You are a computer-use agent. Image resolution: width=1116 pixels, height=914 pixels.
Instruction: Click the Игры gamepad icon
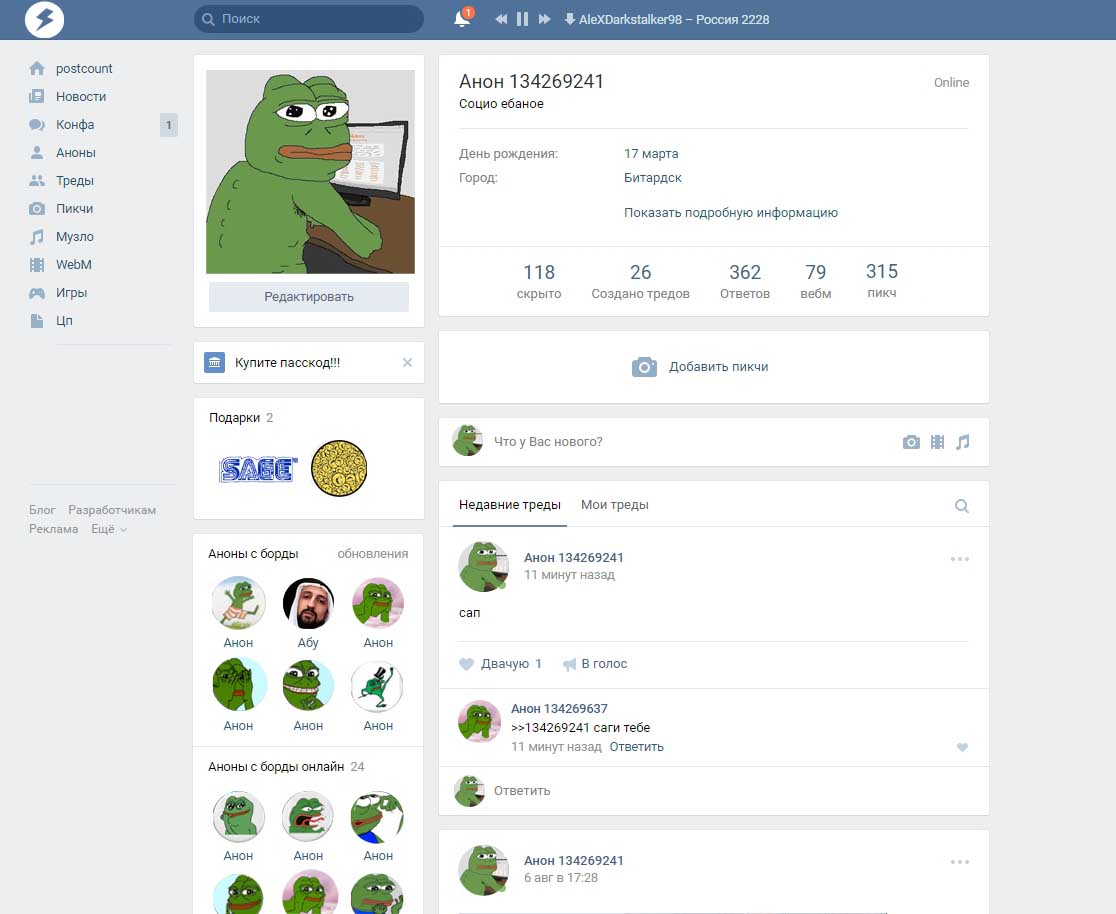click(x=37, y=293)
